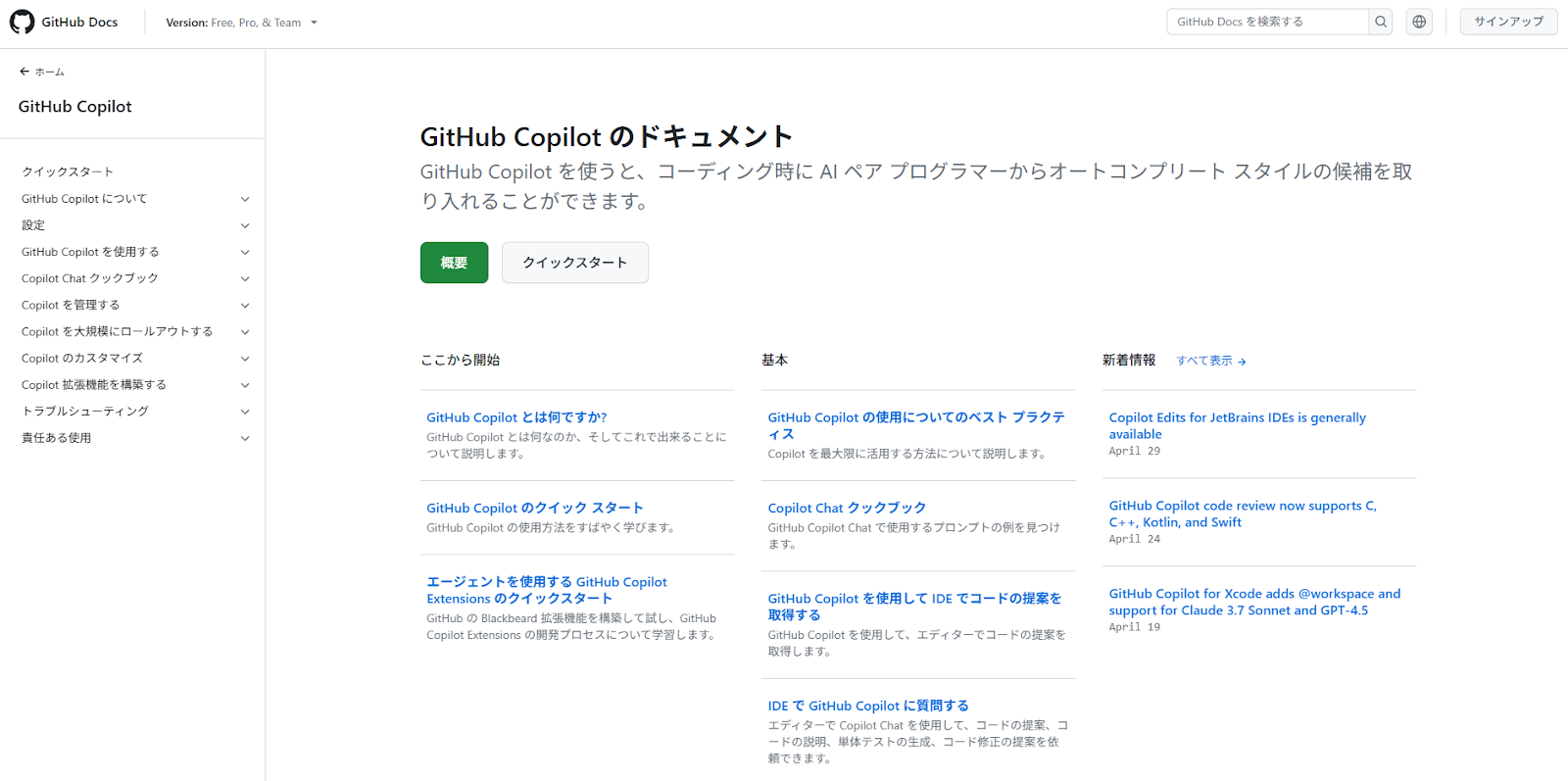Click the April 29 date text
This screenshot has width=1568, height=781.
[x=1135, y=451]
